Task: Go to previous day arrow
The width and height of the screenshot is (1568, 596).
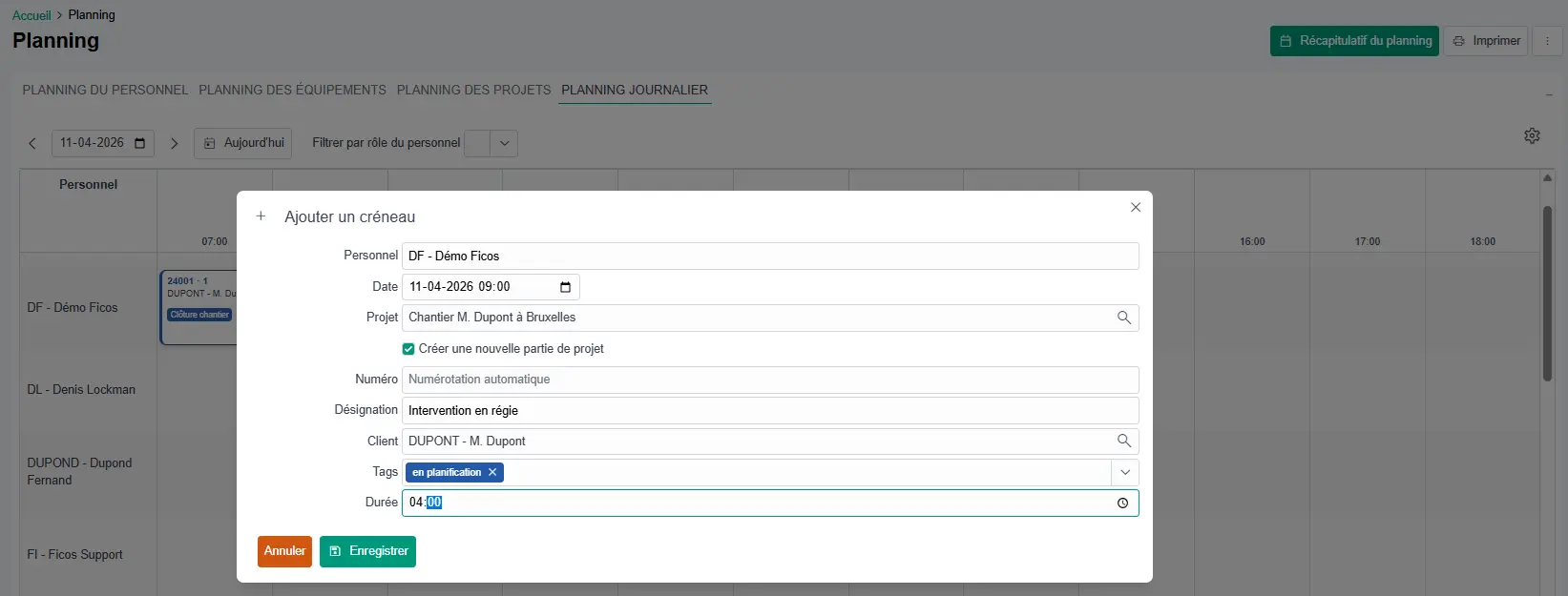Action: [32, 143]
